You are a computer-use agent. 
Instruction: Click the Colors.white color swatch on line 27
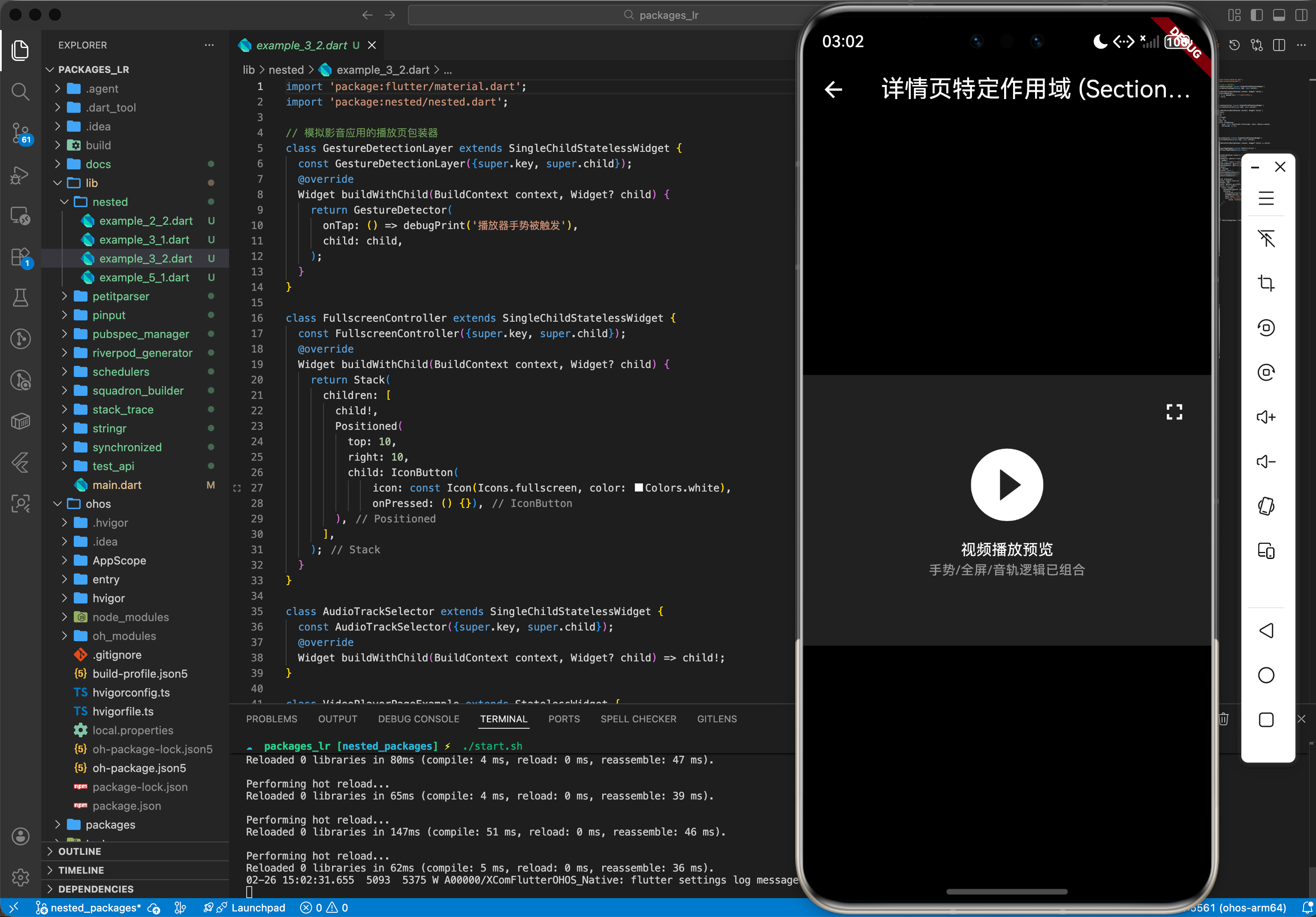tap(638, 488)
